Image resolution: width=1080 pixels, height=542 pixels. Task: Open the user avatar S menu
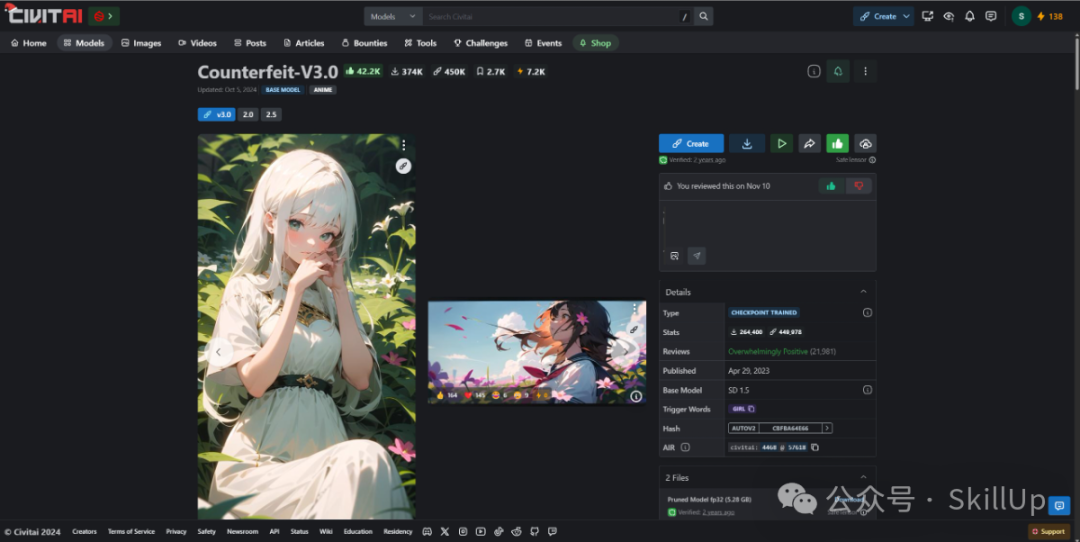(1021, 17)
